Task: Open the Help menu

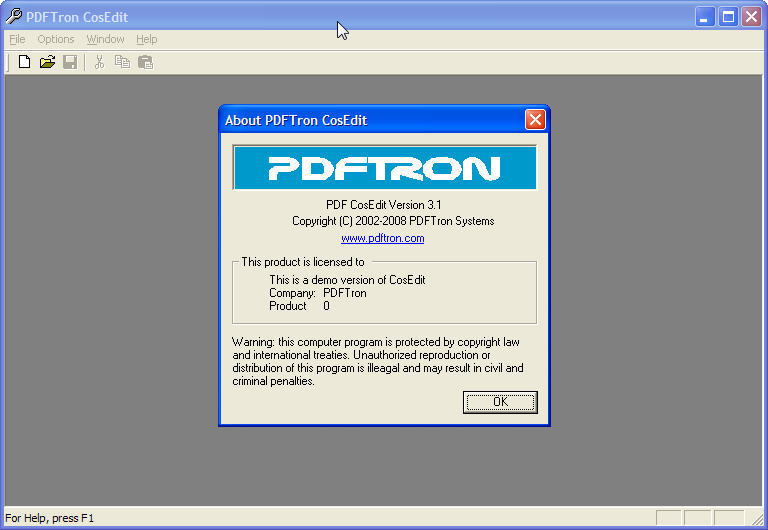Action: (x=146, y=39)
